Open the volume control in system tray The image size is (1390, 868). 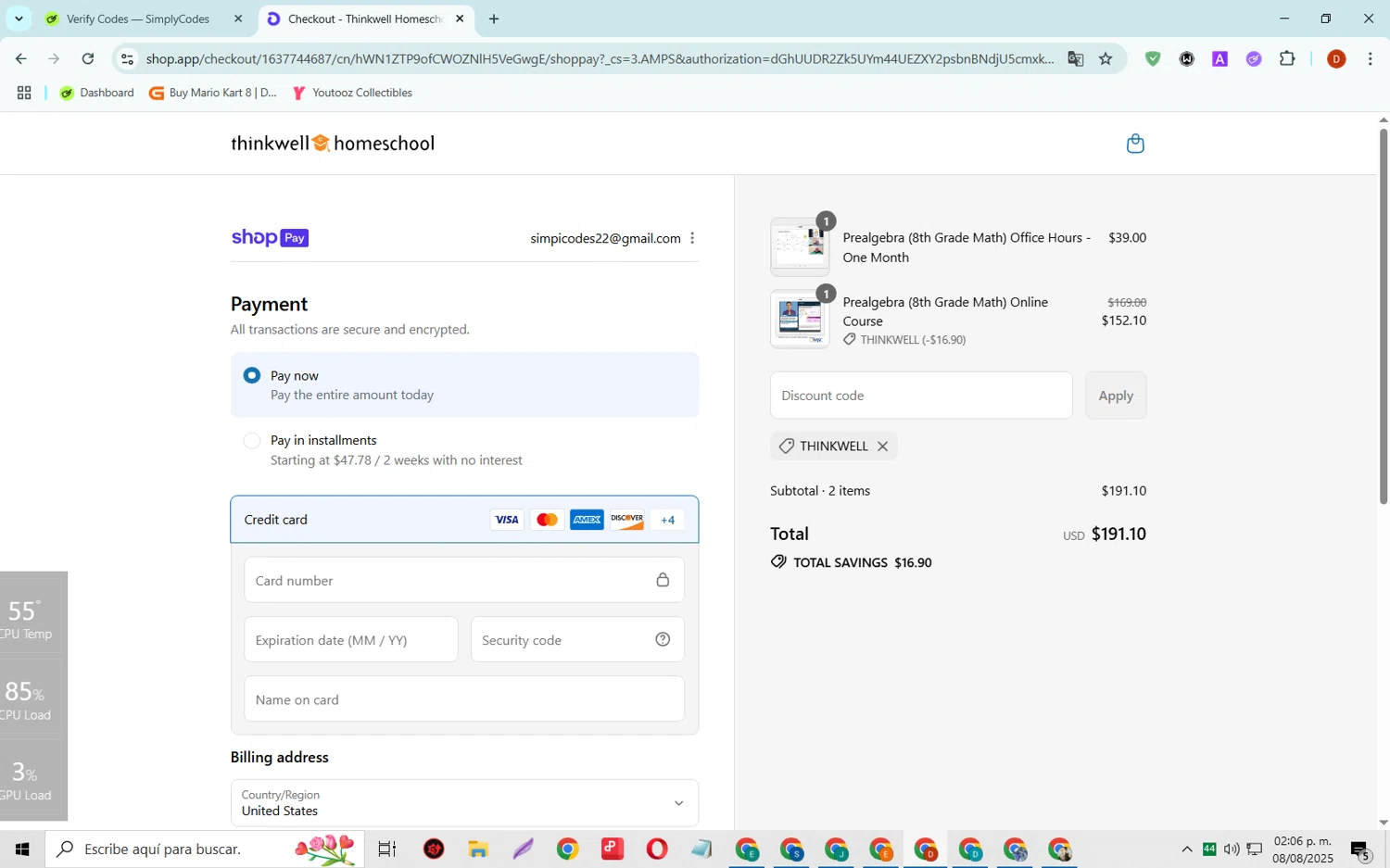click(1232, 849)
